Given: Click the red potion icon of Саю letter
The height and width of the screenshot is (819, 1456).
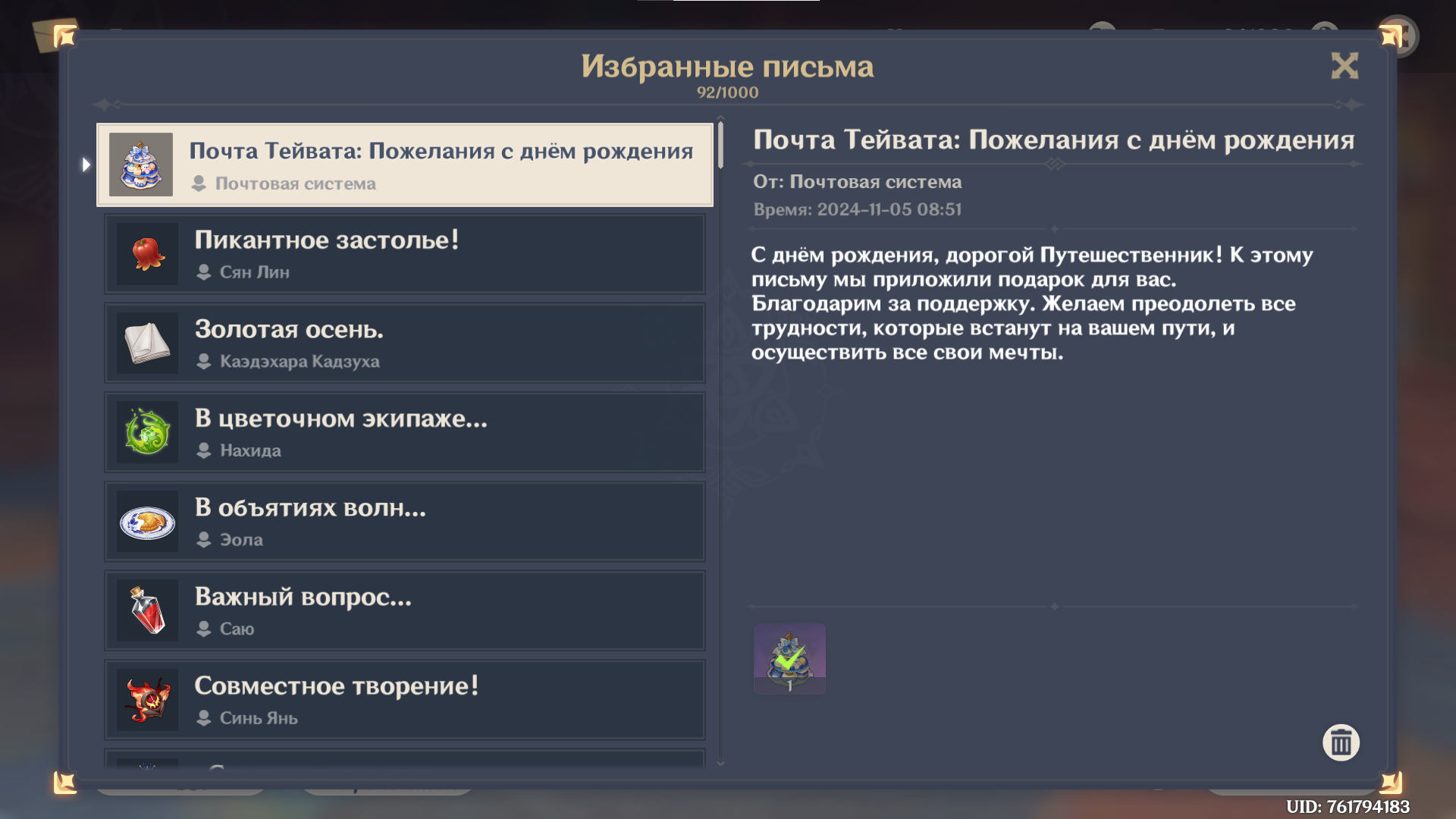Looking at the screenshot, I should (147, 610).
